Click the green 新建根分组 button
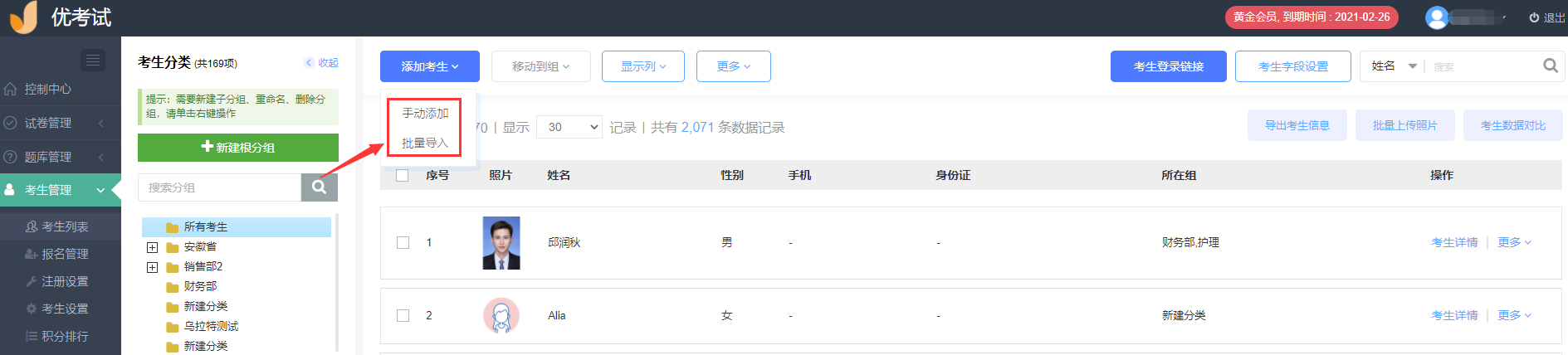The width and height of the screenshot is (1568, 355). click(x=238, y=148)
